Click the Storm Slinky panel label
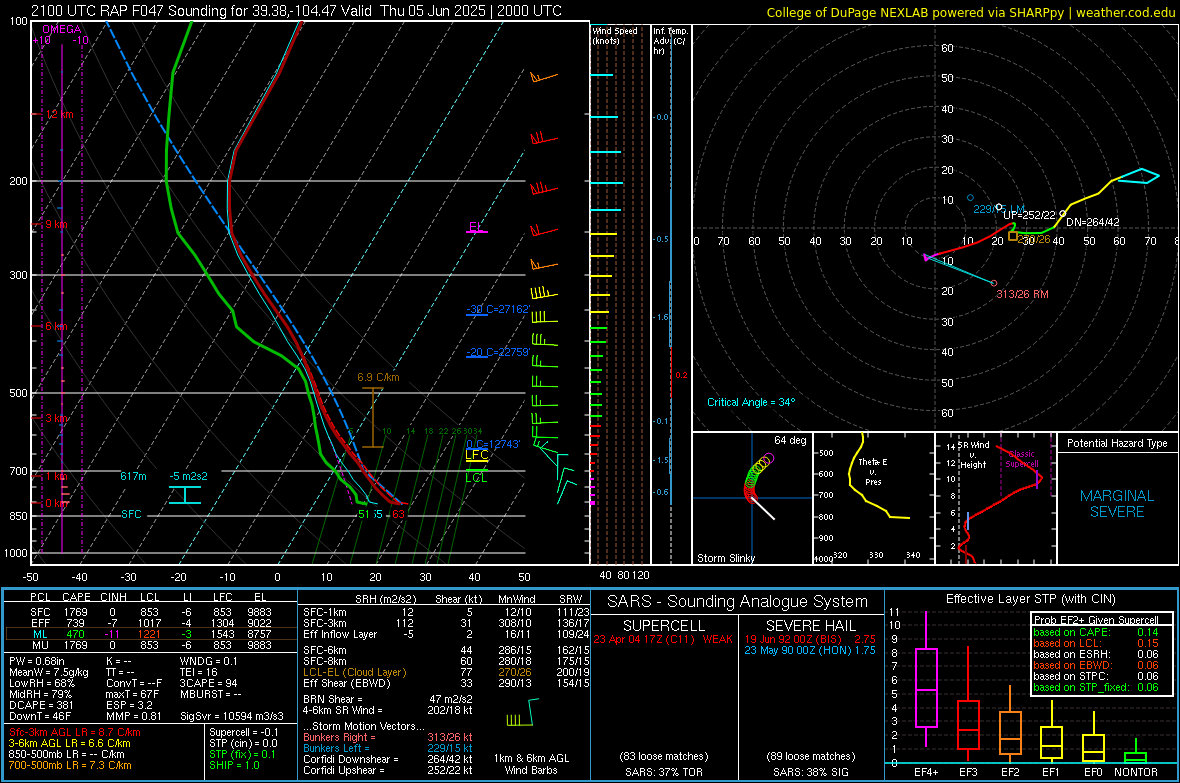Viewport: 1180px width, 783px height. (x=725, y=558)
